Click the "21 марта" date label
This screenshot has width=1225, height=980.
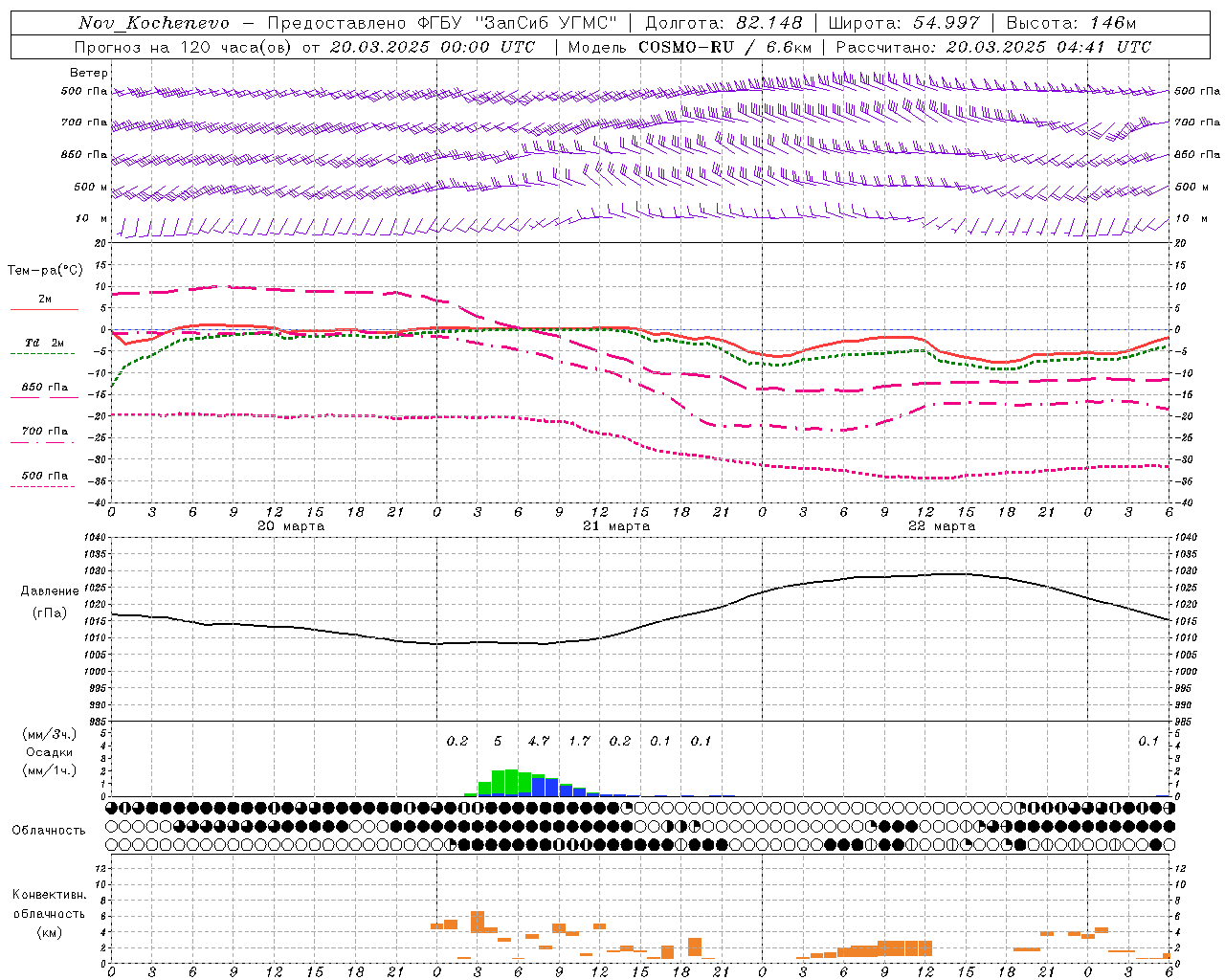tap(616, 526)
